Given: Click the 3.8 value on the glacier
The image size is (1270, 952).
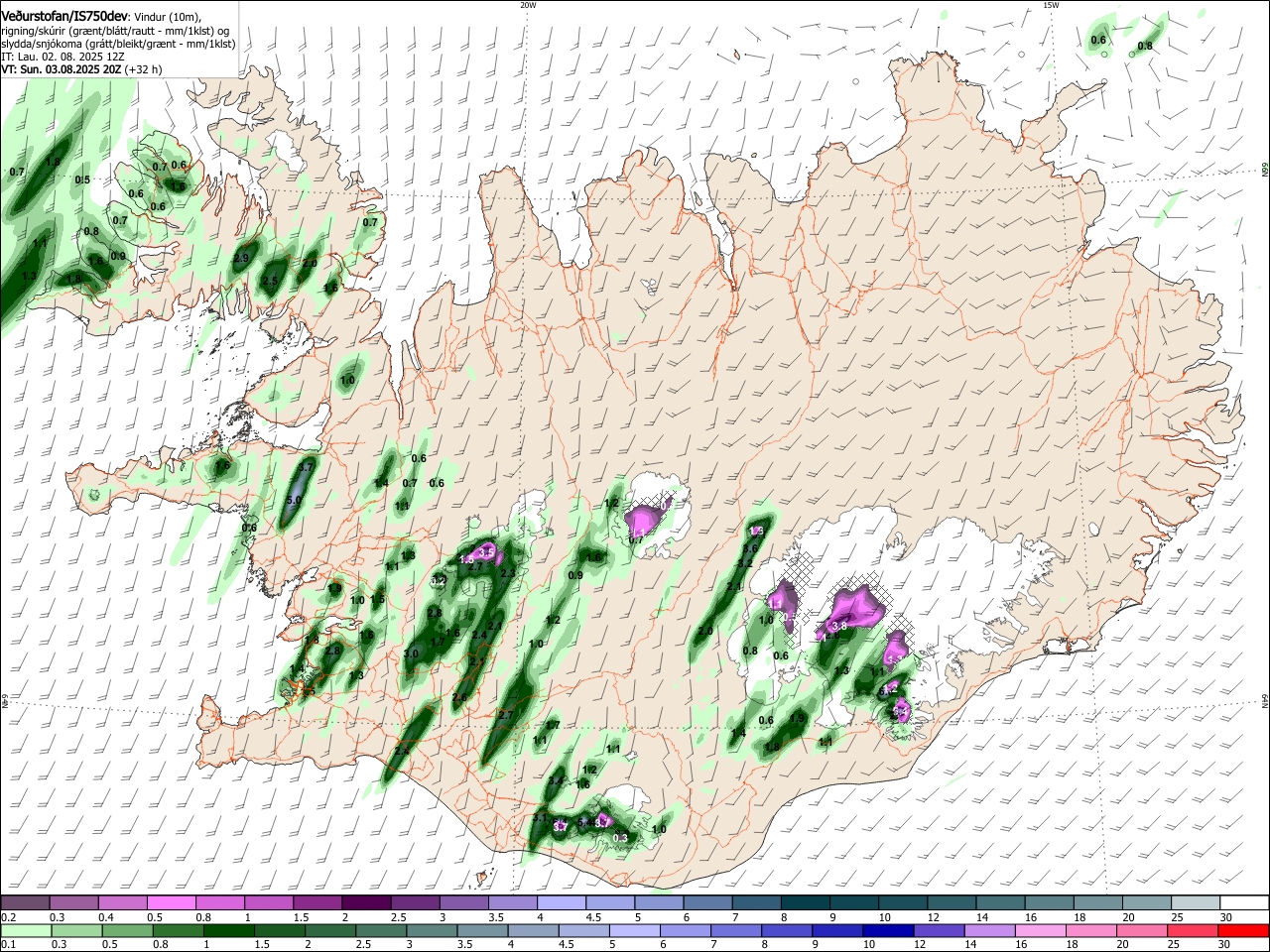Looking at the screenshot, I should [x=838, y=626].
